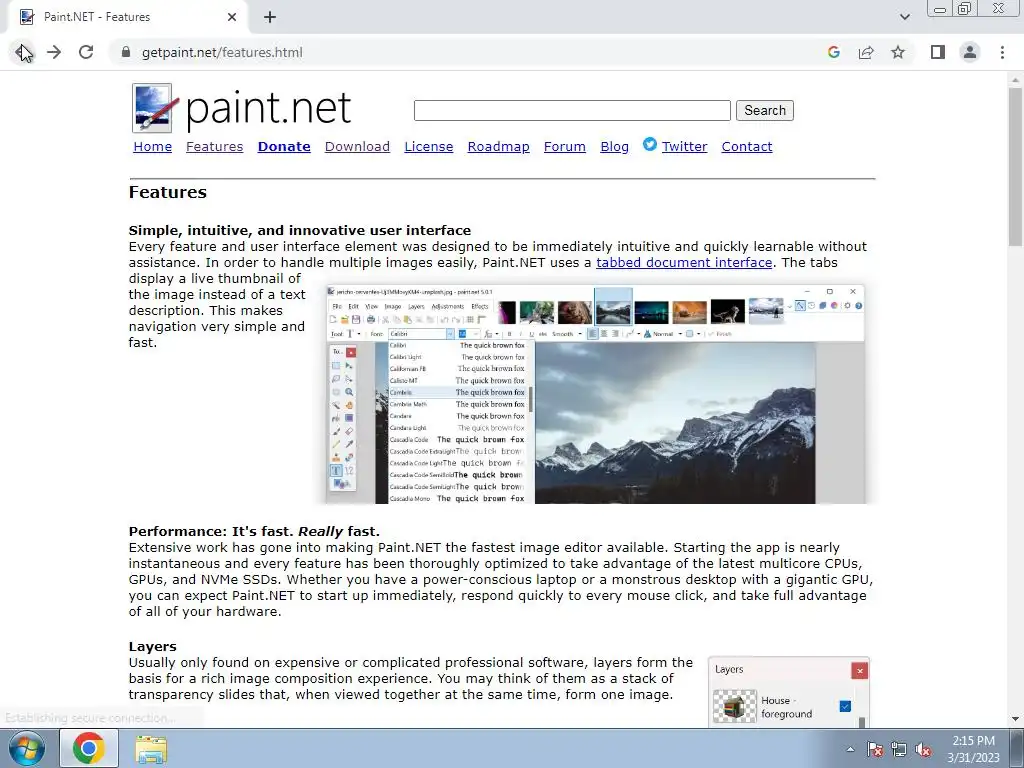Click the paint.net logo image

[x=242, y=108]
